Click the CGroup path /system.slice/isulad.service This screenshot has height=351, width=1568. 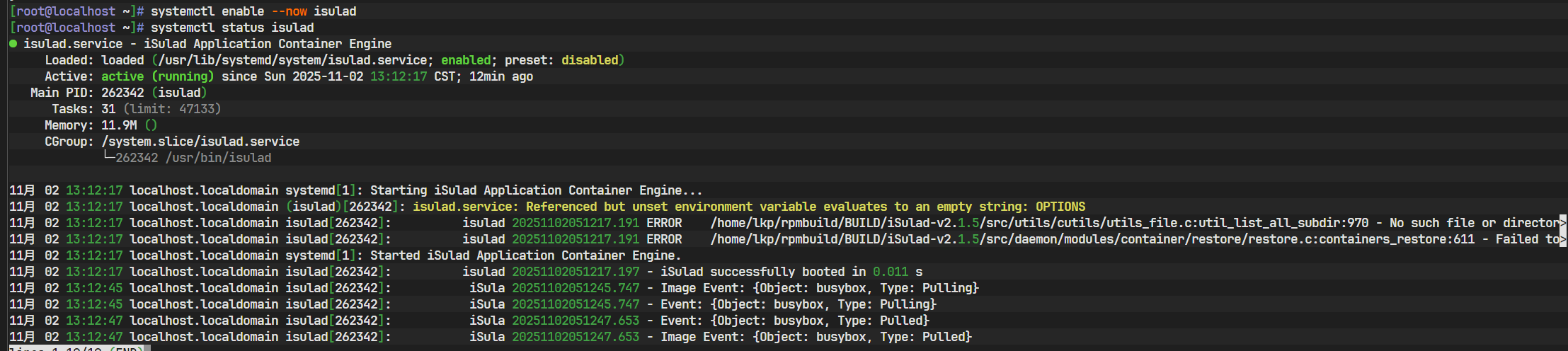[x=200, y=142]
